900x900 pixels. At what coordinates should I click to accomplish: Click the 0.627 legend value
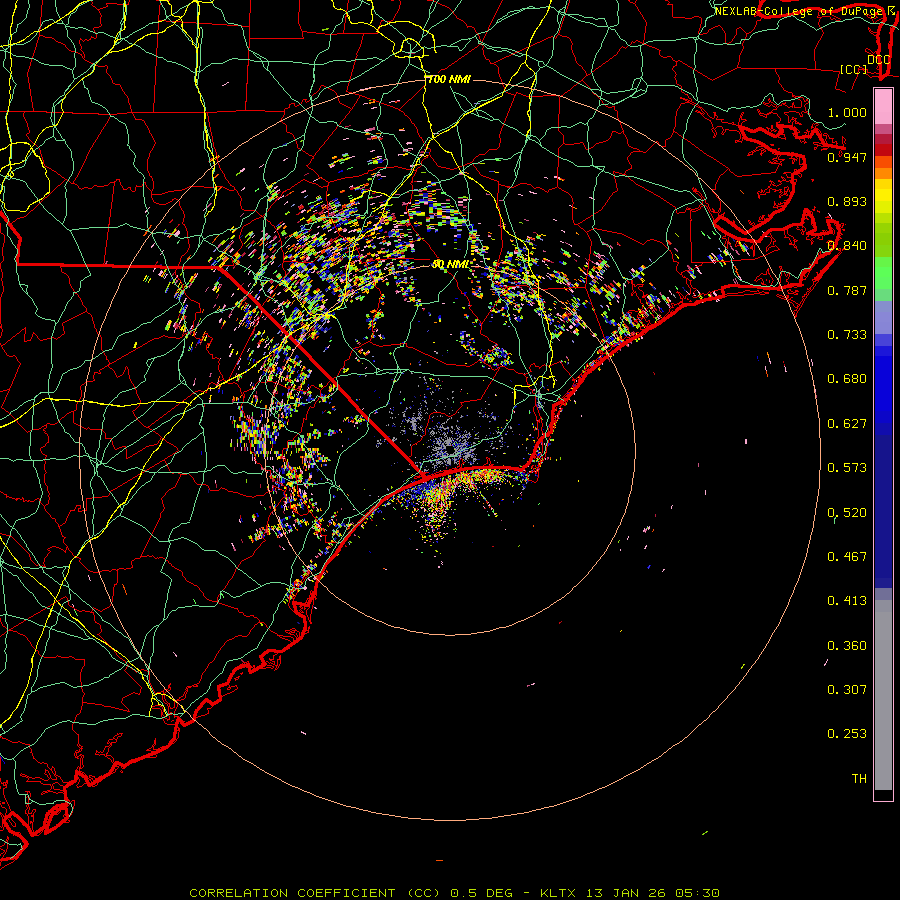coord(847,424)
